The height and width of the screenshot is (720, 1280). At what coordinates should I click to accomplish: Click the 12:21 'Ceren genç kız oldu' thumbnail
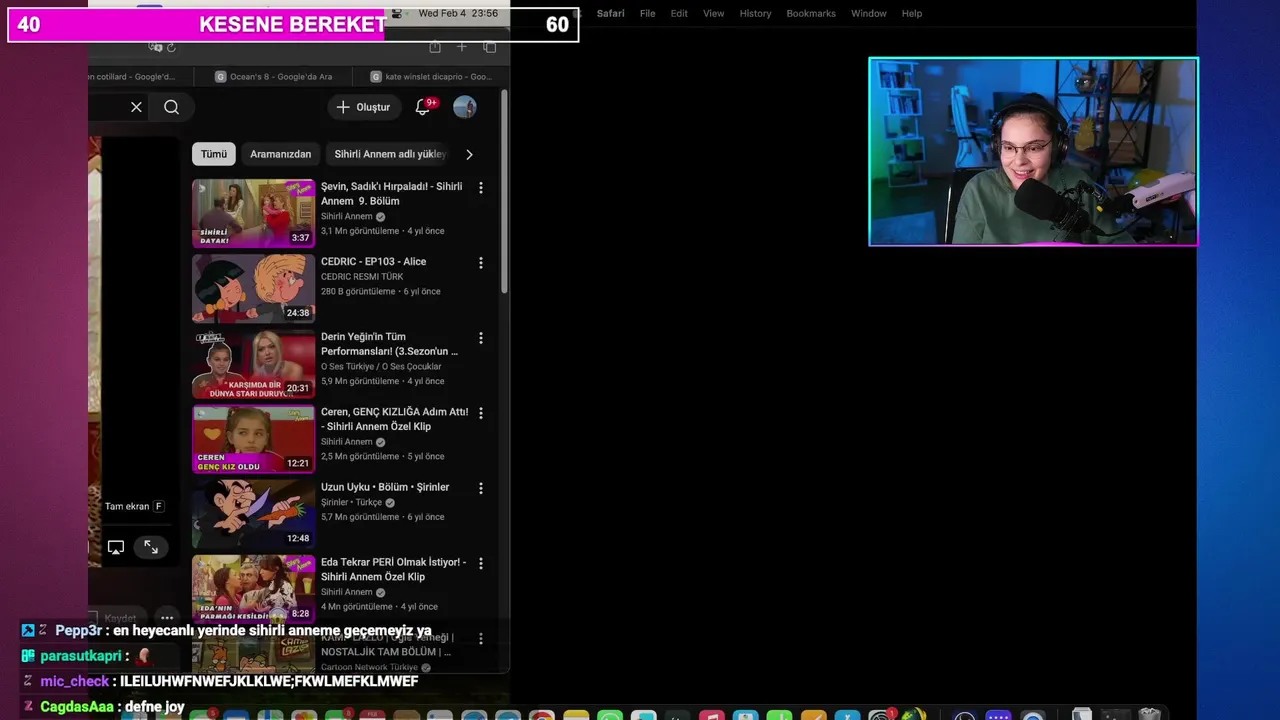(x=253, y=438)
